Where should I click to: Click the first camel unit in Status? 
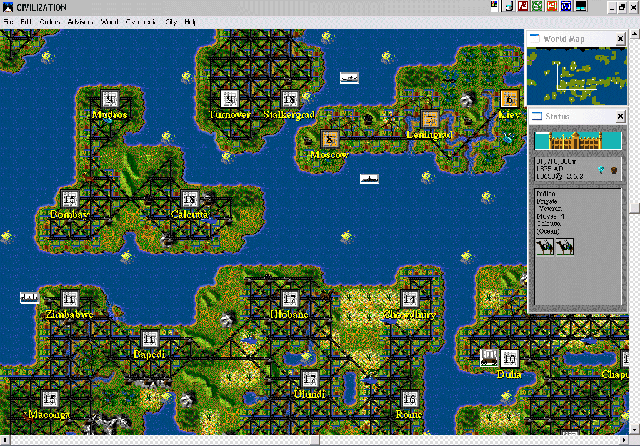point(545,247)
